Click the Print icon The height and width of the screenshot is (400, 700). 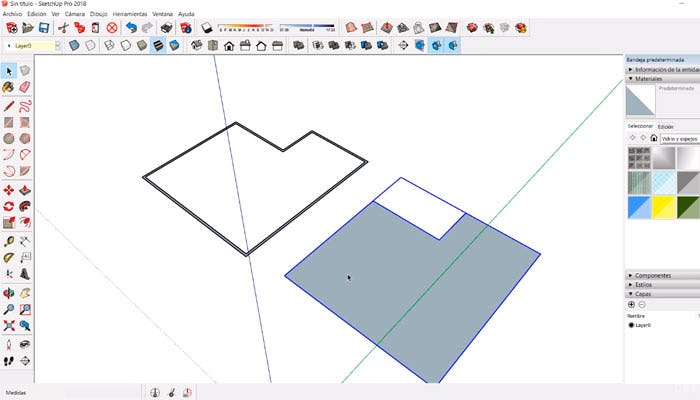(167, 28)
